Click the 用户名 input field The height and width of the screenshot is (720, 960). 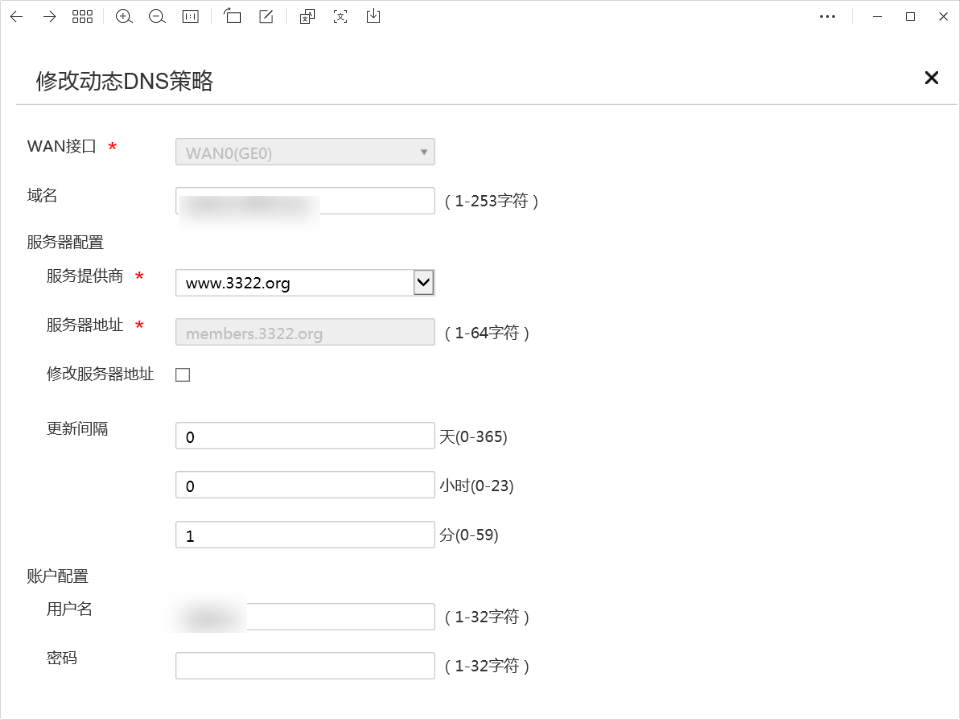pyautogui.click(x=340, y=616)
